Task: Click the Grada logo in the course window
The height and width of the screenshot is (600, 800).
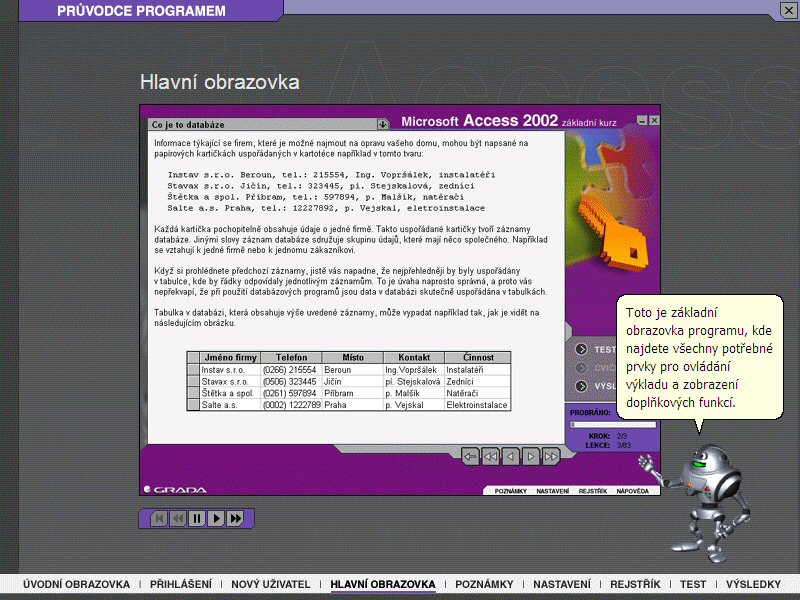Action: 175,490
